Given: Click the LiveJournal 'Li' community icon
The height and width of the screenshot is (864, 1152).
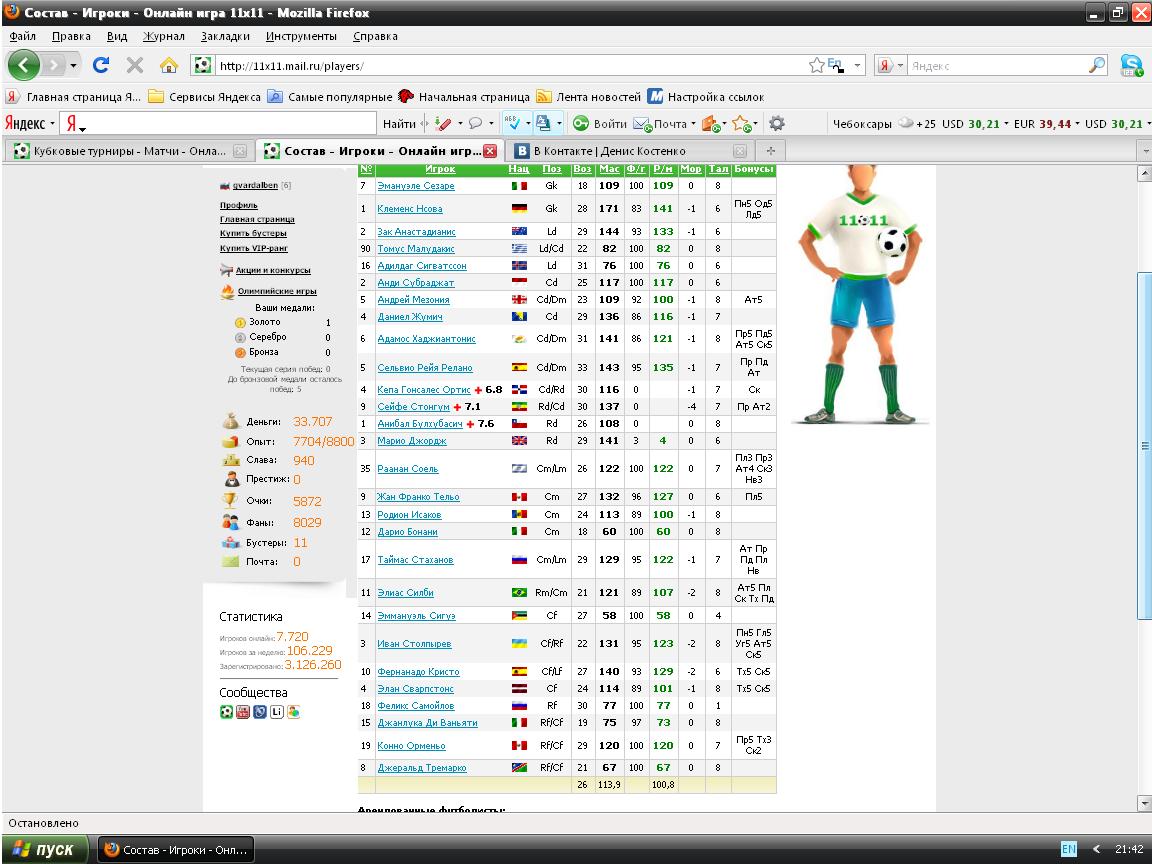Looking at the screenshot, I should (x=277, y=712).
